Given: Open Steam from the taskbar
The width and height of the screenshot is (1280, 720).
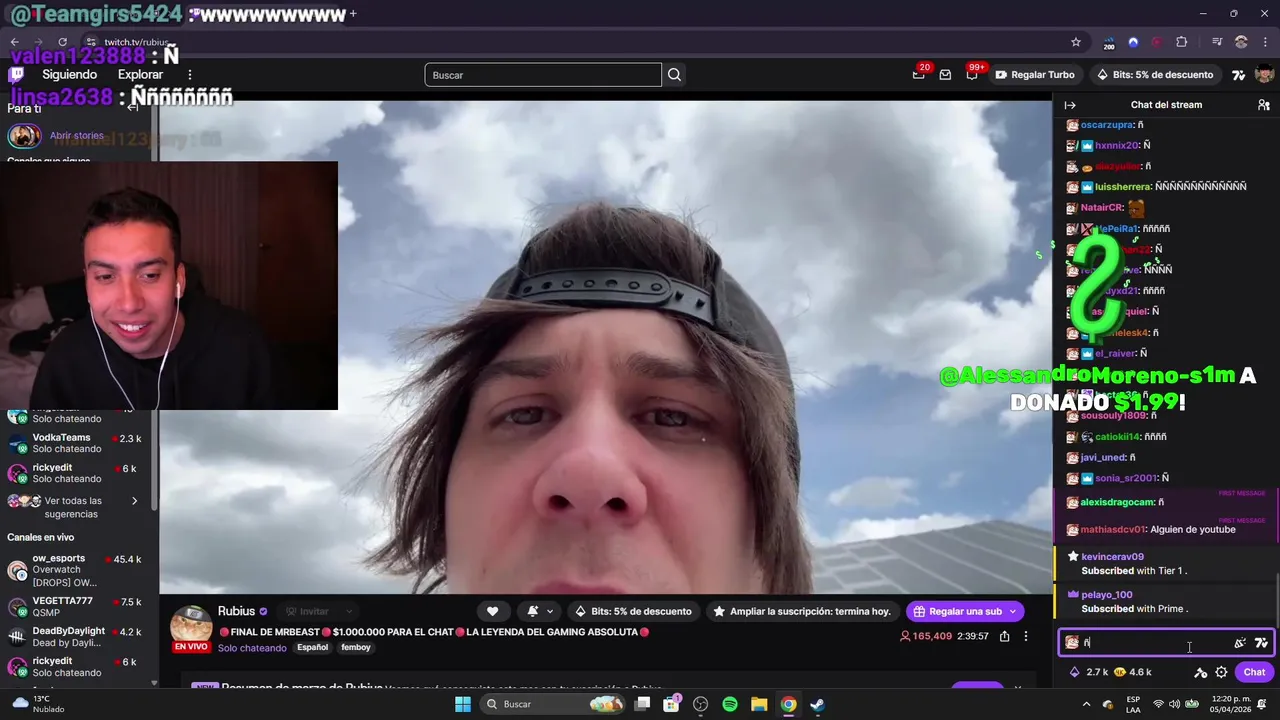Looking at the screenshot, I should point(817,704).
